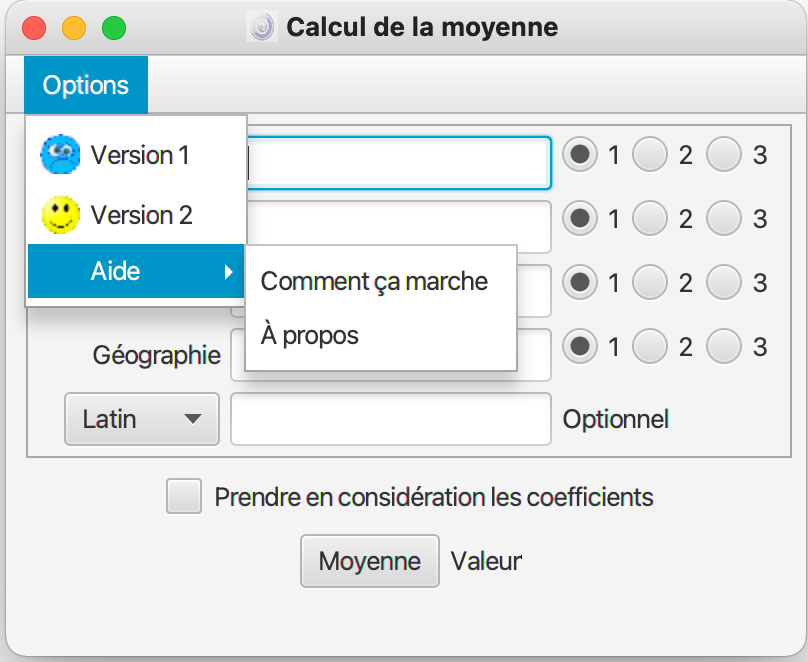Select the À propos menu entry
Viewport: 808px width, 662px height.
point(310,335)
